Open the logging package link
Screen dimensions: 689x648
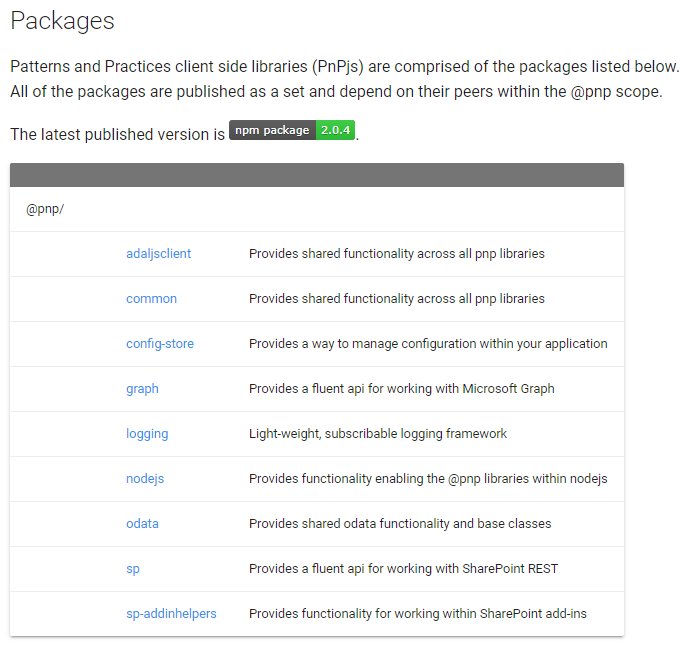click(147, 434)
